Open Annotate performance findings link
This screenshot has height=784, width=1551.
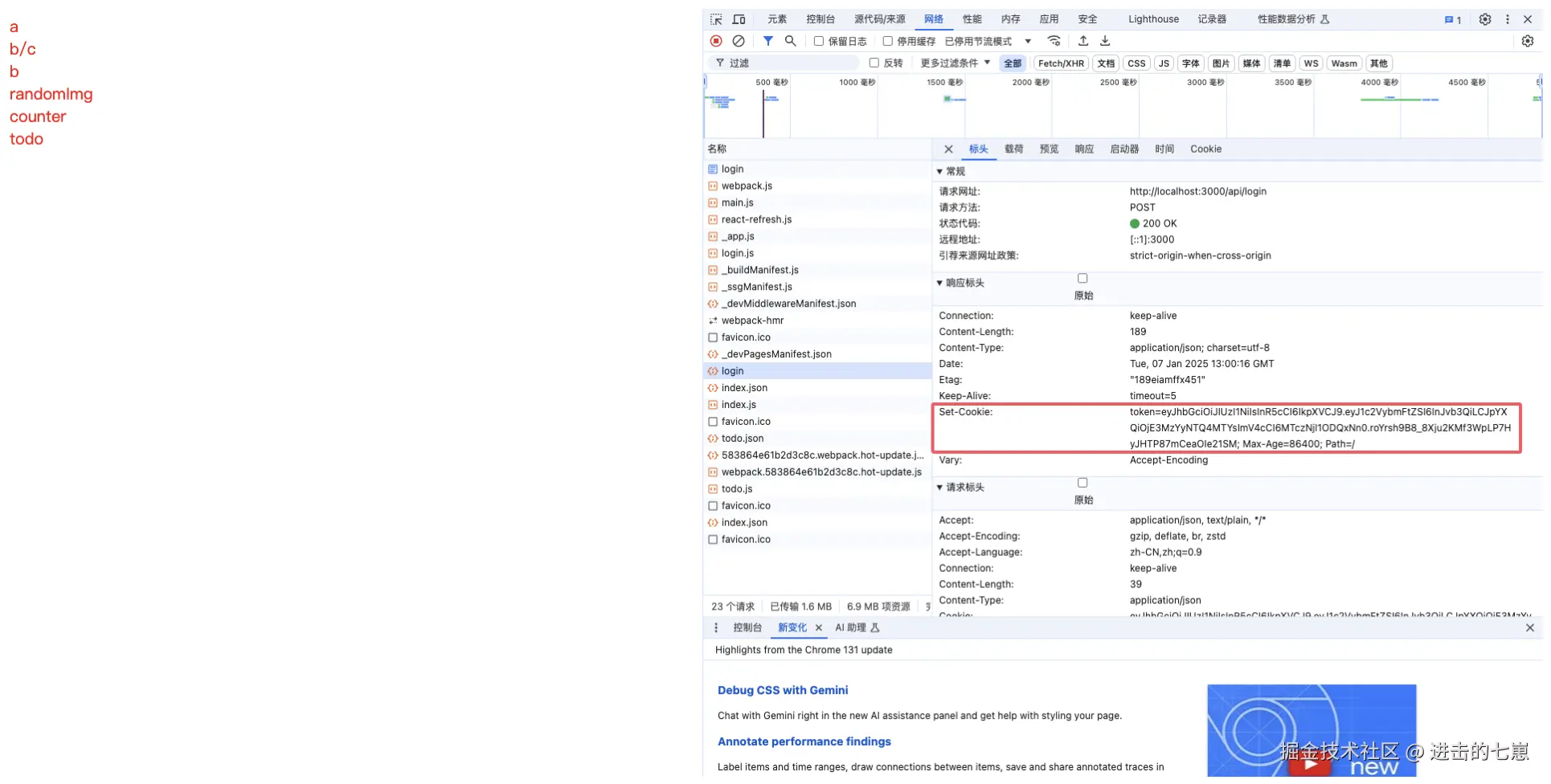pos(804,742)
